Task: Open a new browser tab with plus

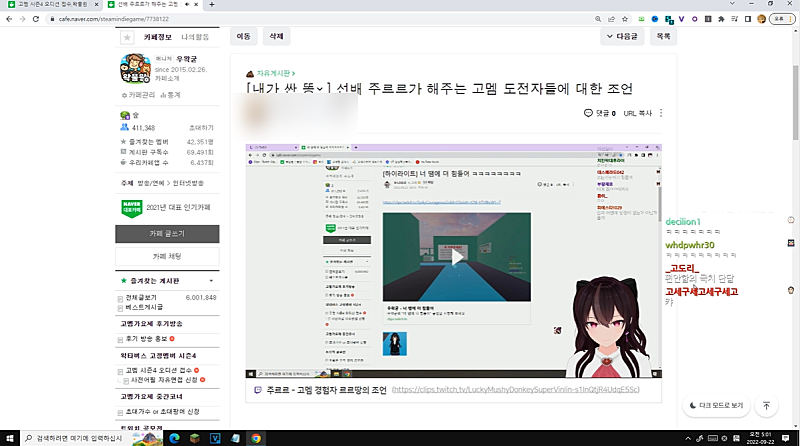Action: pos(212,4)
